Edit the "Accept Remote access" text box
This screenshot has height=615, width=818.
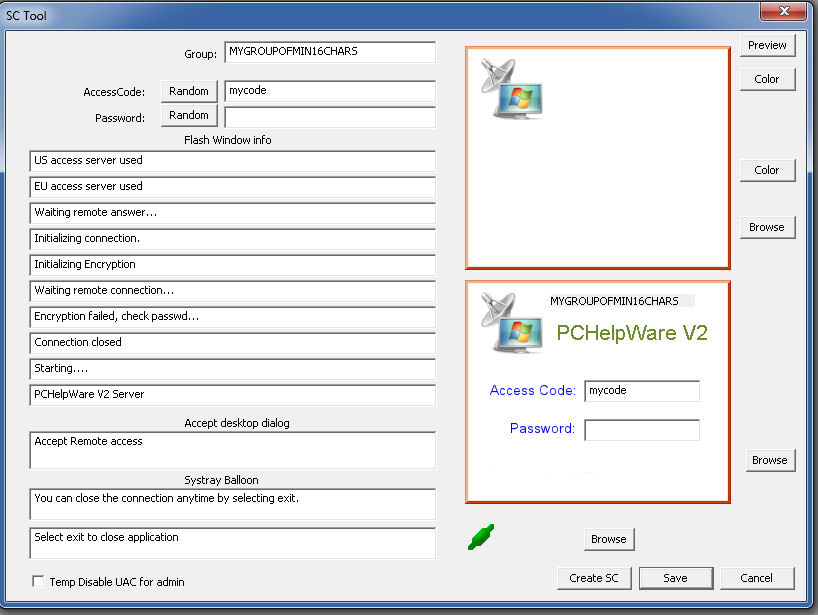[x=232, y=450]
